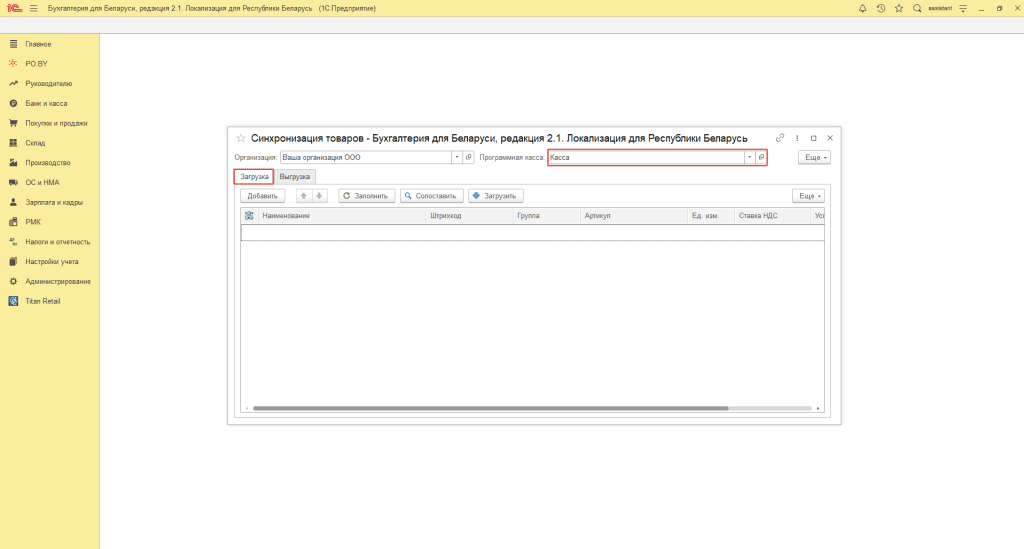1024x549 pixels.
Task: Open Склад section in sidebar
Action: (x=35, y=143)
